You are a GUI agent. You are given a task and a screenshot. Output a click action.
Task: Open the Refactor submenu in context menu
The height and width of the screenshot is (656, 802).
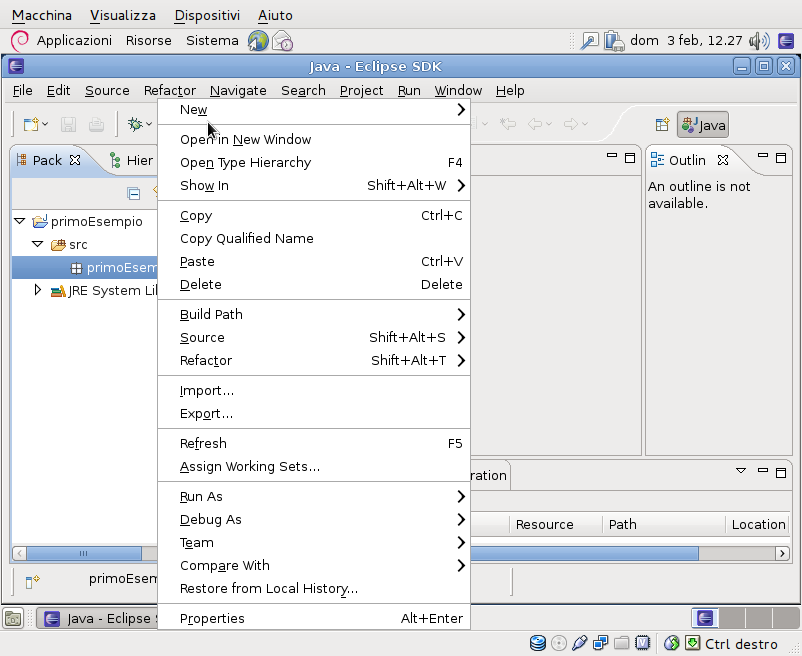(314, 360)
